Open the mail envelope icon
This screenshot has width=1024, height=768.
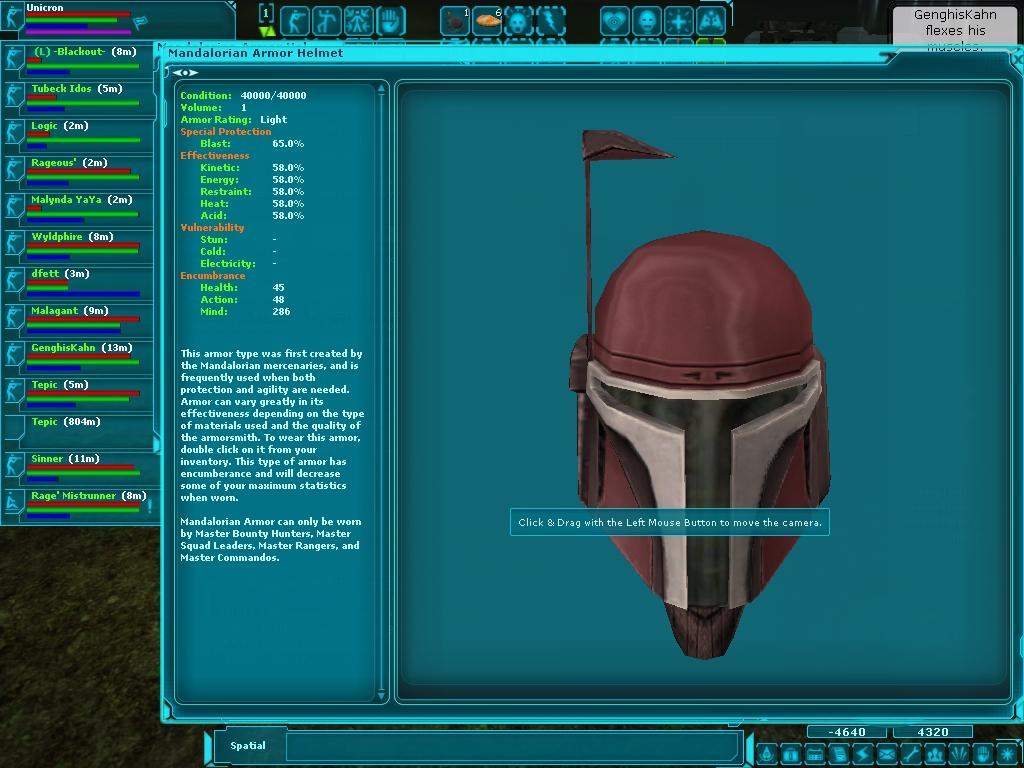tap(888, 754)
